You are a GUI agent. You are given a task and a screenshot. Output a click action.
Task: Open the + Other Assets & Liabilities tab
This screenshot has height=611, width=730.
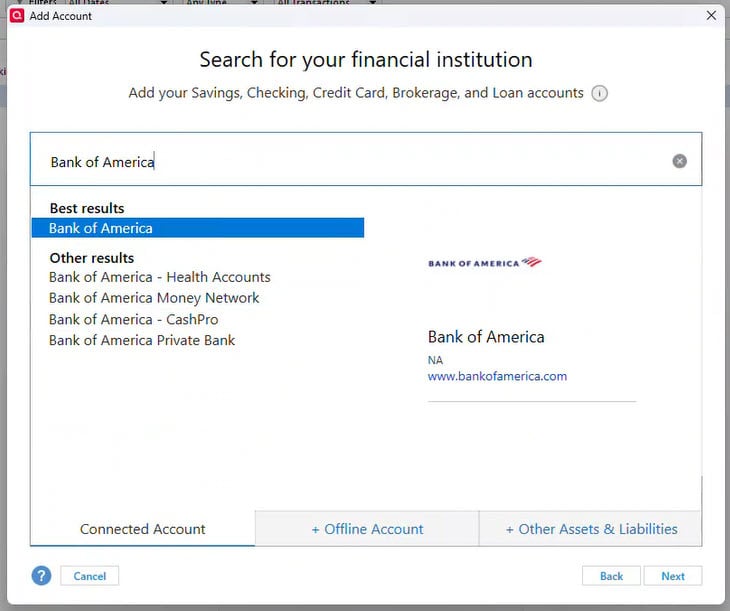coord(591,529)
